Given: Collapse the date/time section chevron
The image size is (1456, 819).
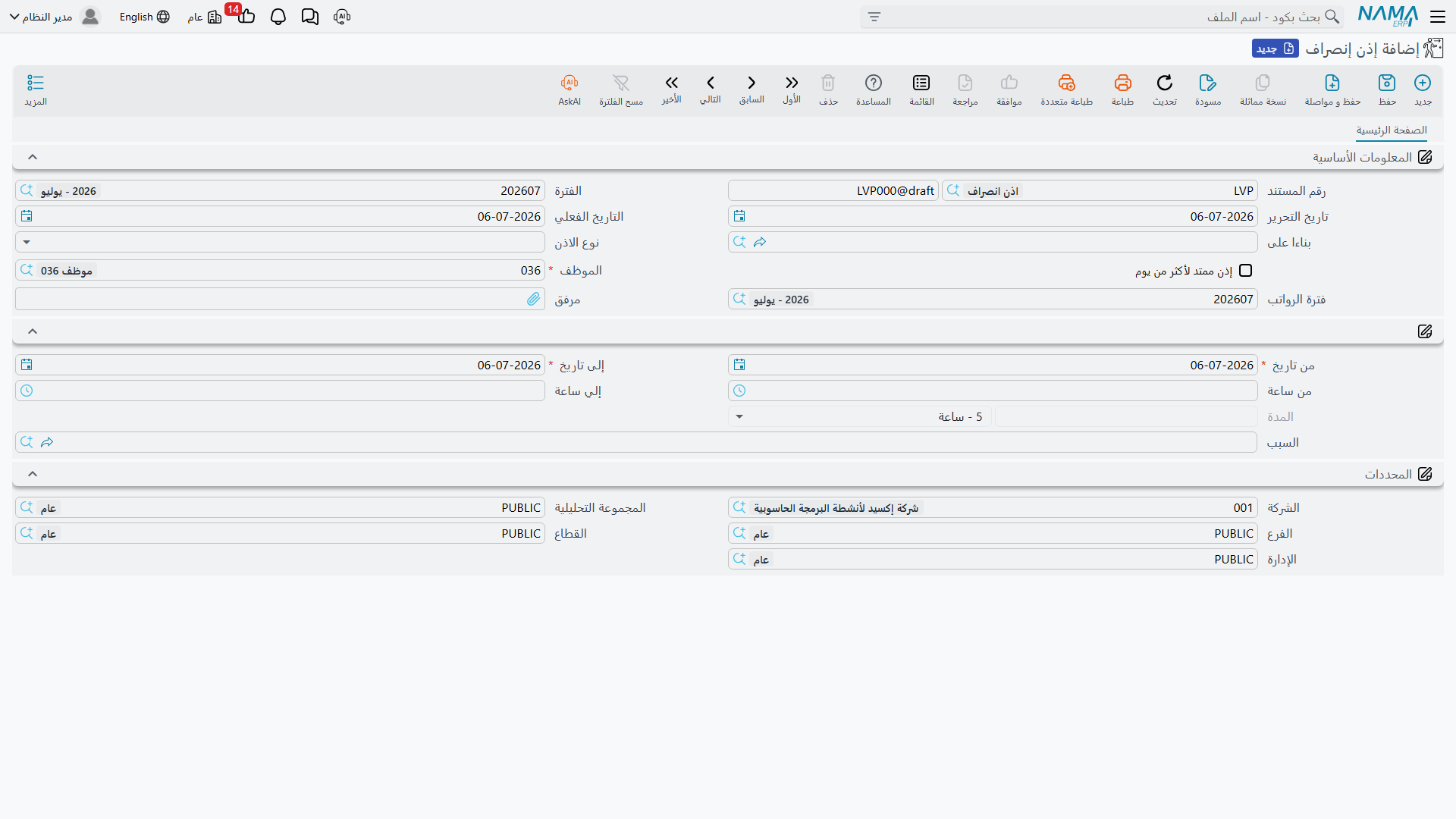Looking at the screenshot, I should tap(32, 331).
